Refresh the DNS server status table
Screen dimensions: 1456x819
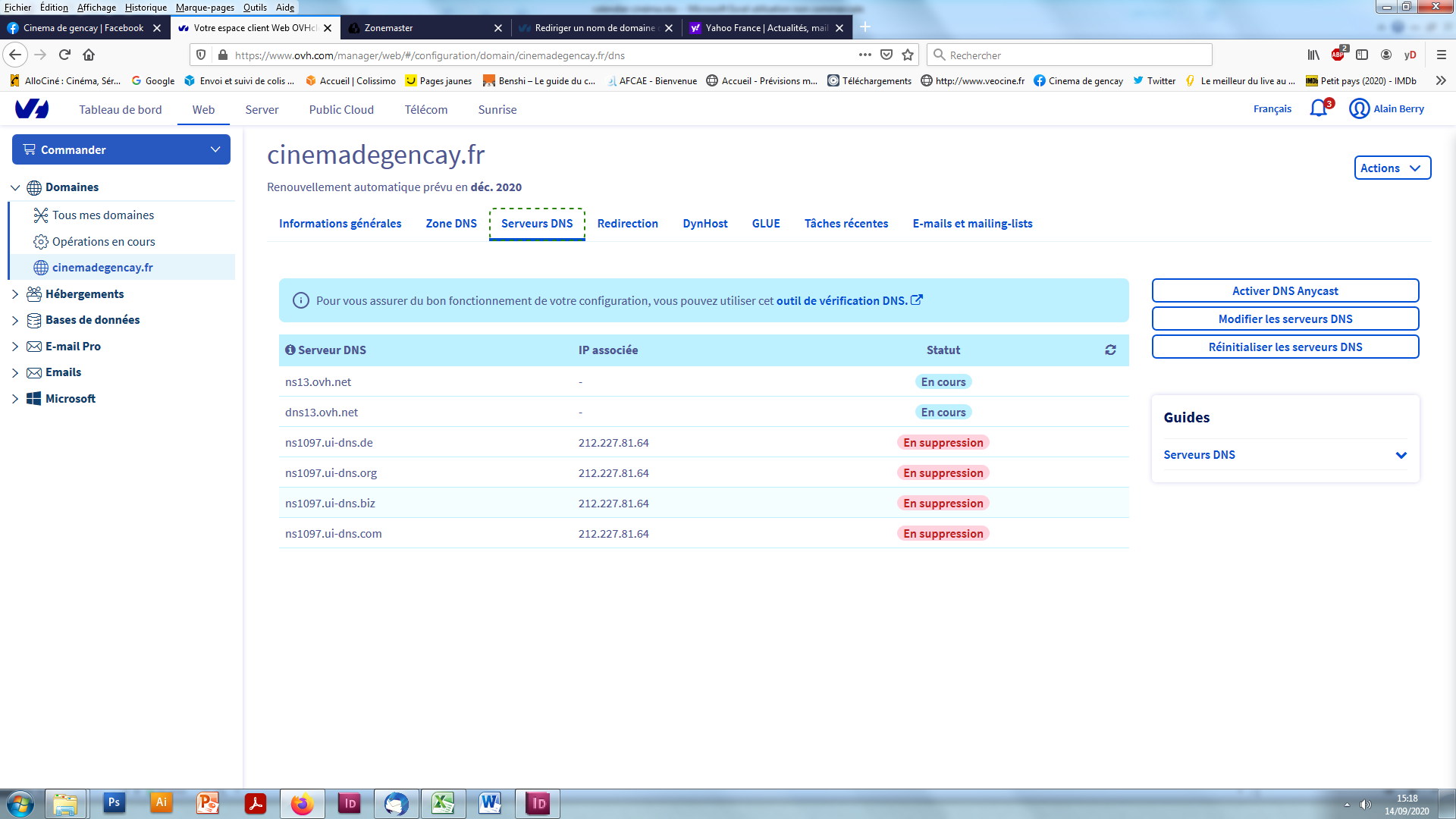tap(1110, 350)
